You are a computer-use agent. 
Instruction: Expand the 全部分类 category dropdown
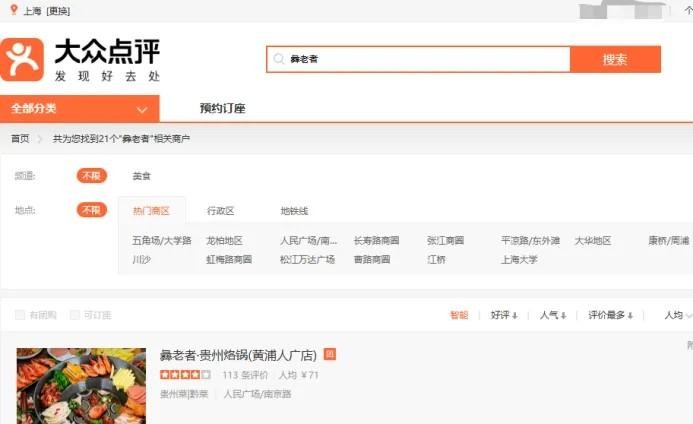point(80,109)
